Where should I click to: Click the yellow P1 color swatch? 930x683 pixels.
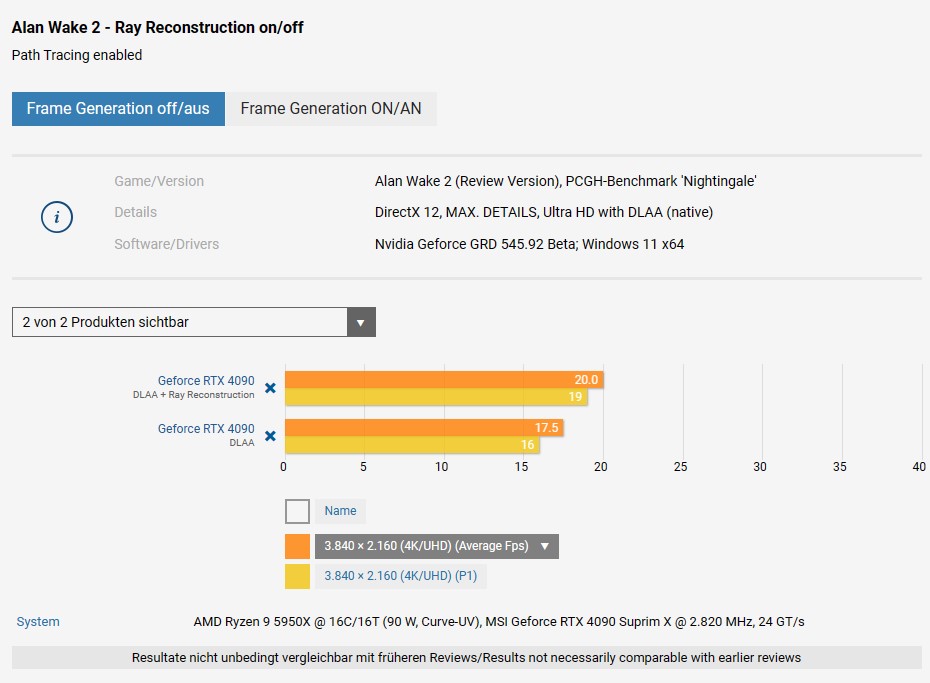297,576
